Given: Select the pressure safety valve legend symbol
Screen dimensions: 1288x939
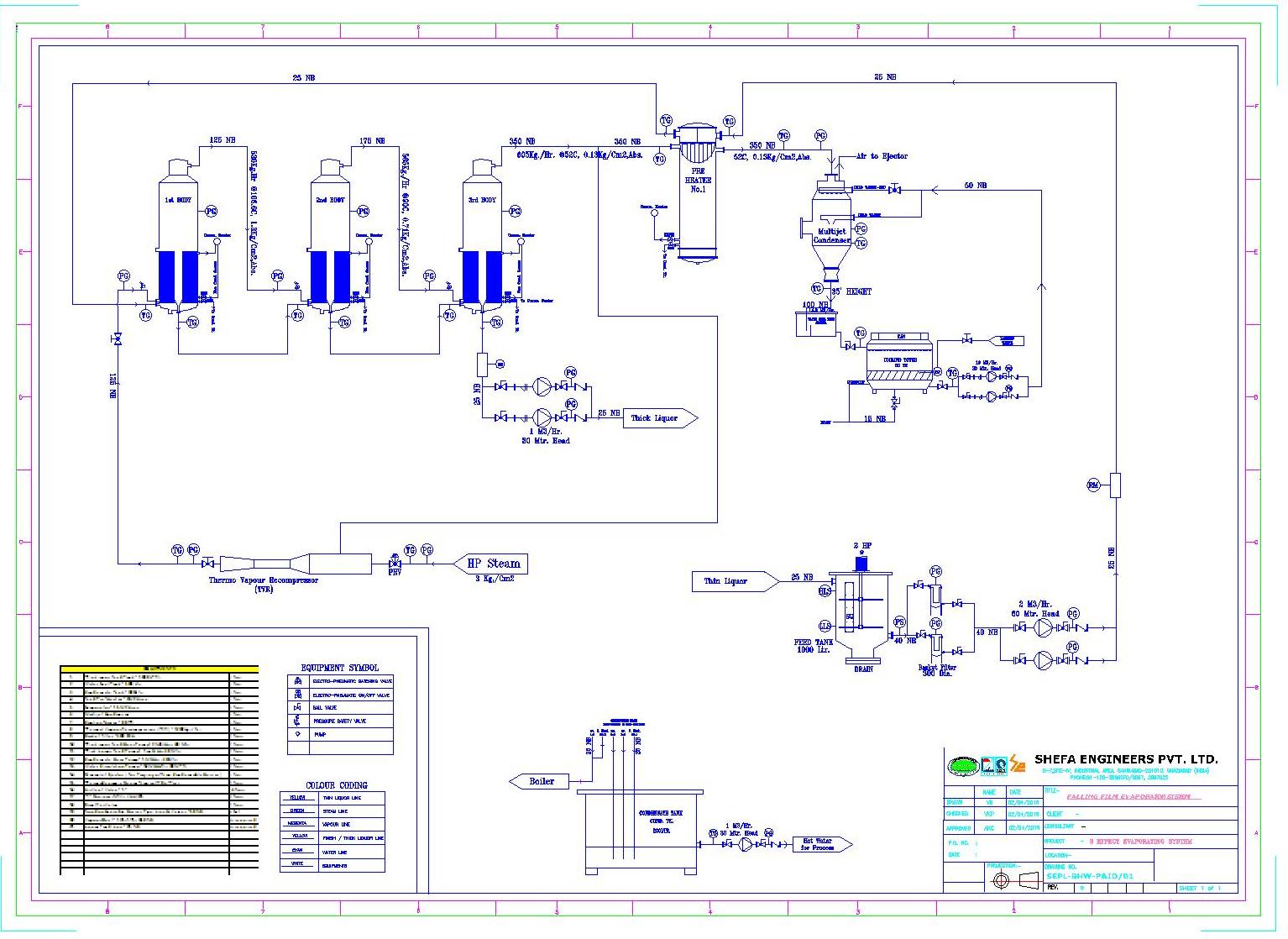Looking at the screenshot, I should (x=296, y=721).
